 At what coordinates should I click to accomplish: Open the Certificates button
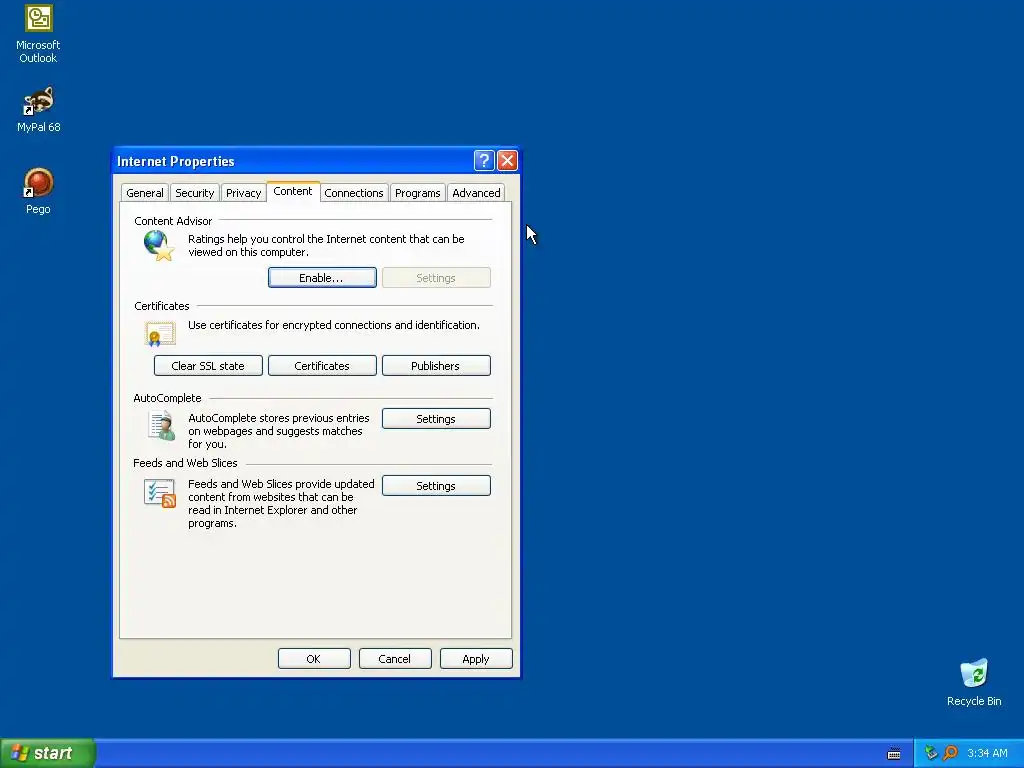(322, 366)
